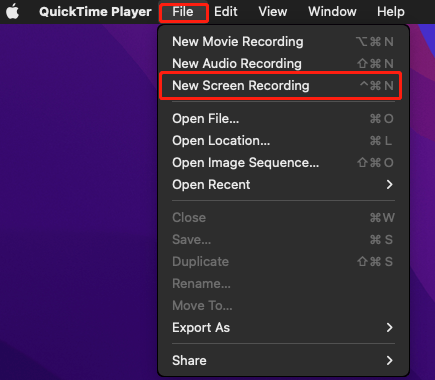This screenshot has width=435, height=380.
Task: Click the File menu
Action: click(183, 12)
